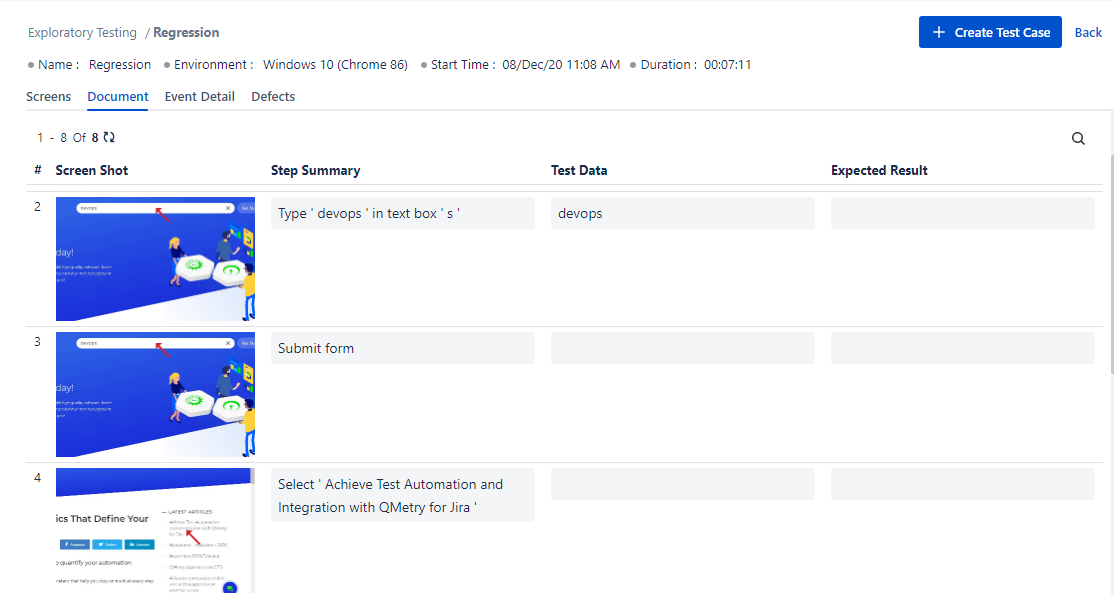Click step number 4 in the list
1114x596 pixels.
click(x=37, y=478)
